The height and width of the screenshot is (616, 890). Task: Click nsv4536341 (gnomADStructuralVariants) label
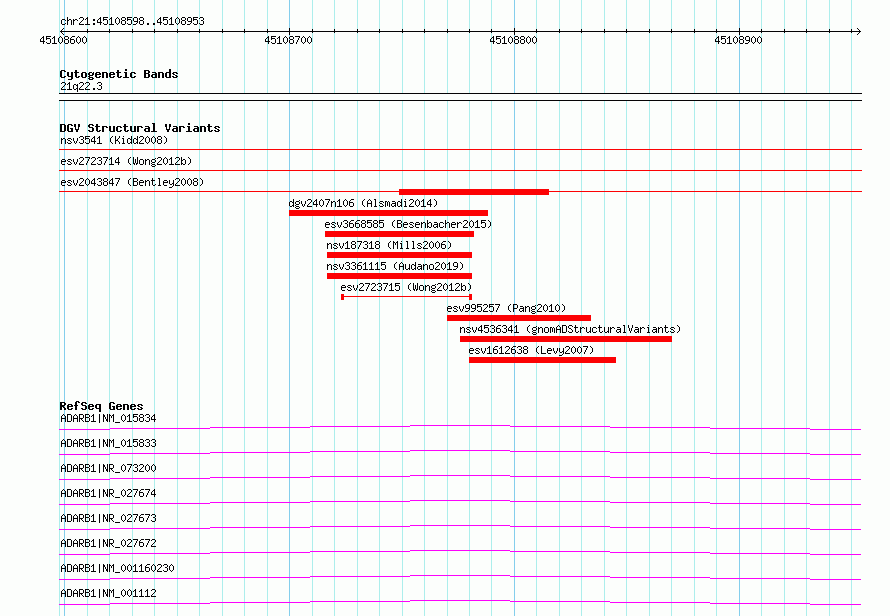570,329
